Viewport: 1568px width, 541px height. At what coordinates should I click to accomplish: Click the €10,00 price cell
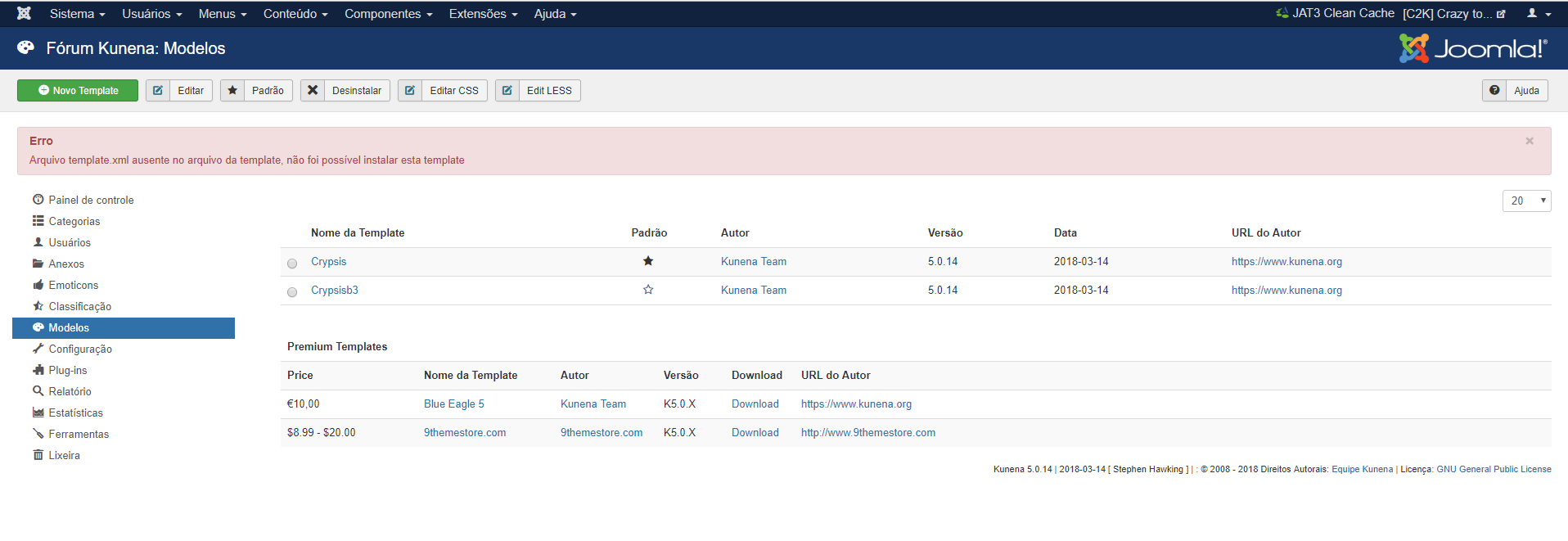tap(303, 404)
